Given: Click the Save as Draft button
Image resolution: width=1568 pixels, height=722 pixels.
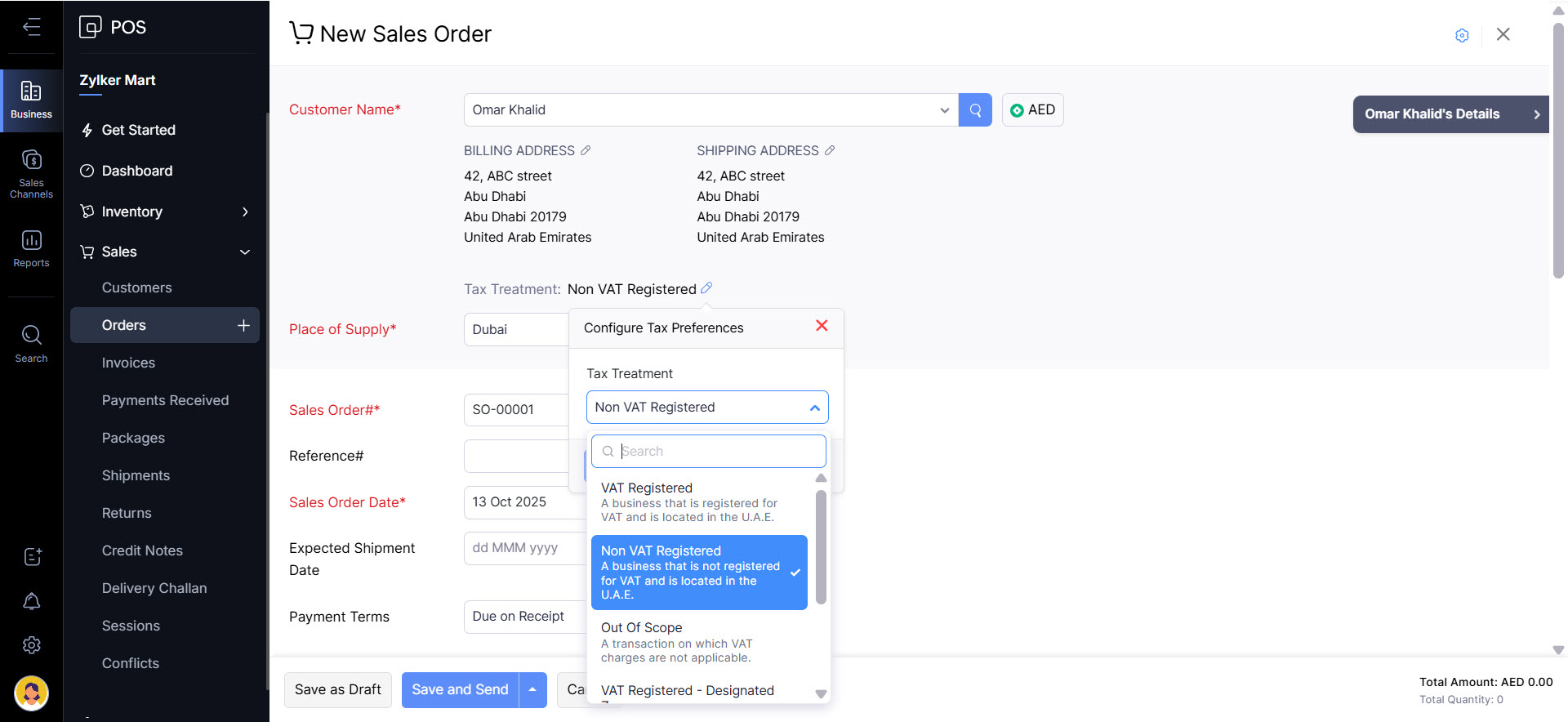Looking at the screenshot, I should [337, 690].
